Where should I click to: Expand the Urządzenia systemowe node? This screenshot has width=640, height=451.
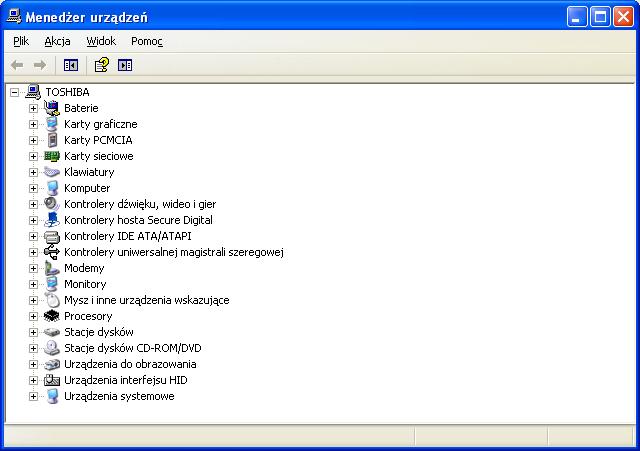(33, 396)
